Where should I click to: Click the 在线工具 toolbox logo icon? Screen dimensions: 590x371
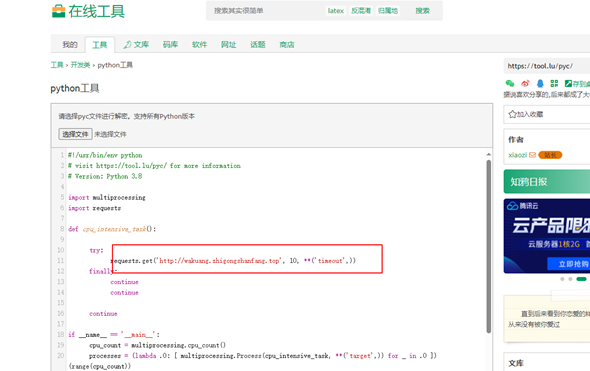pyautogui.click(x=58, y=11)
